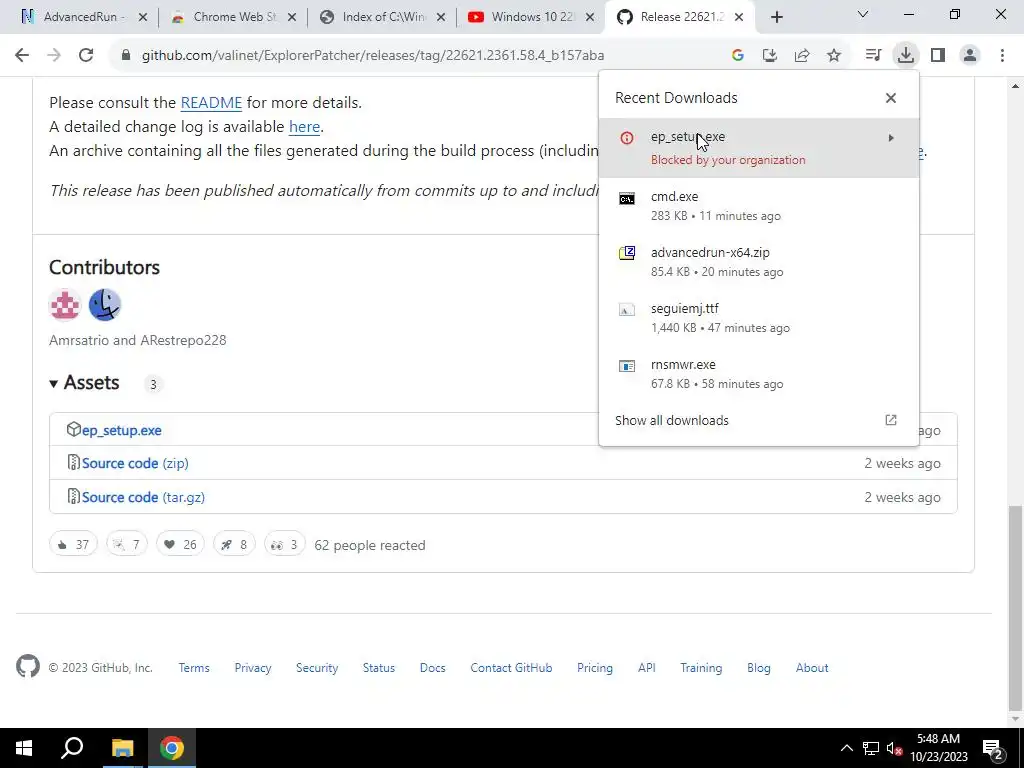Open GitHub logo in the footer

point(28,667)
